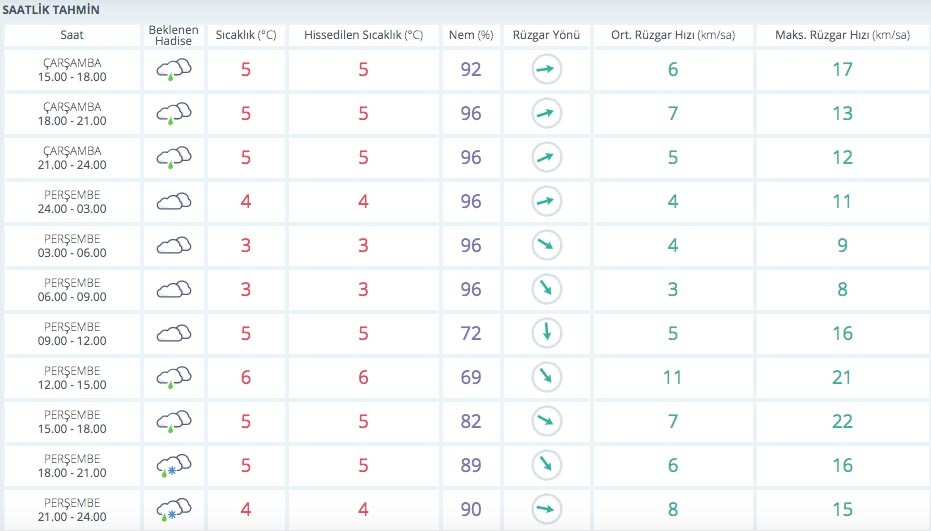
Task: Click the wind direction arrow for Perşembe 06.00 - 09.00
Action: pyautogui.click(x=547, y=290)
